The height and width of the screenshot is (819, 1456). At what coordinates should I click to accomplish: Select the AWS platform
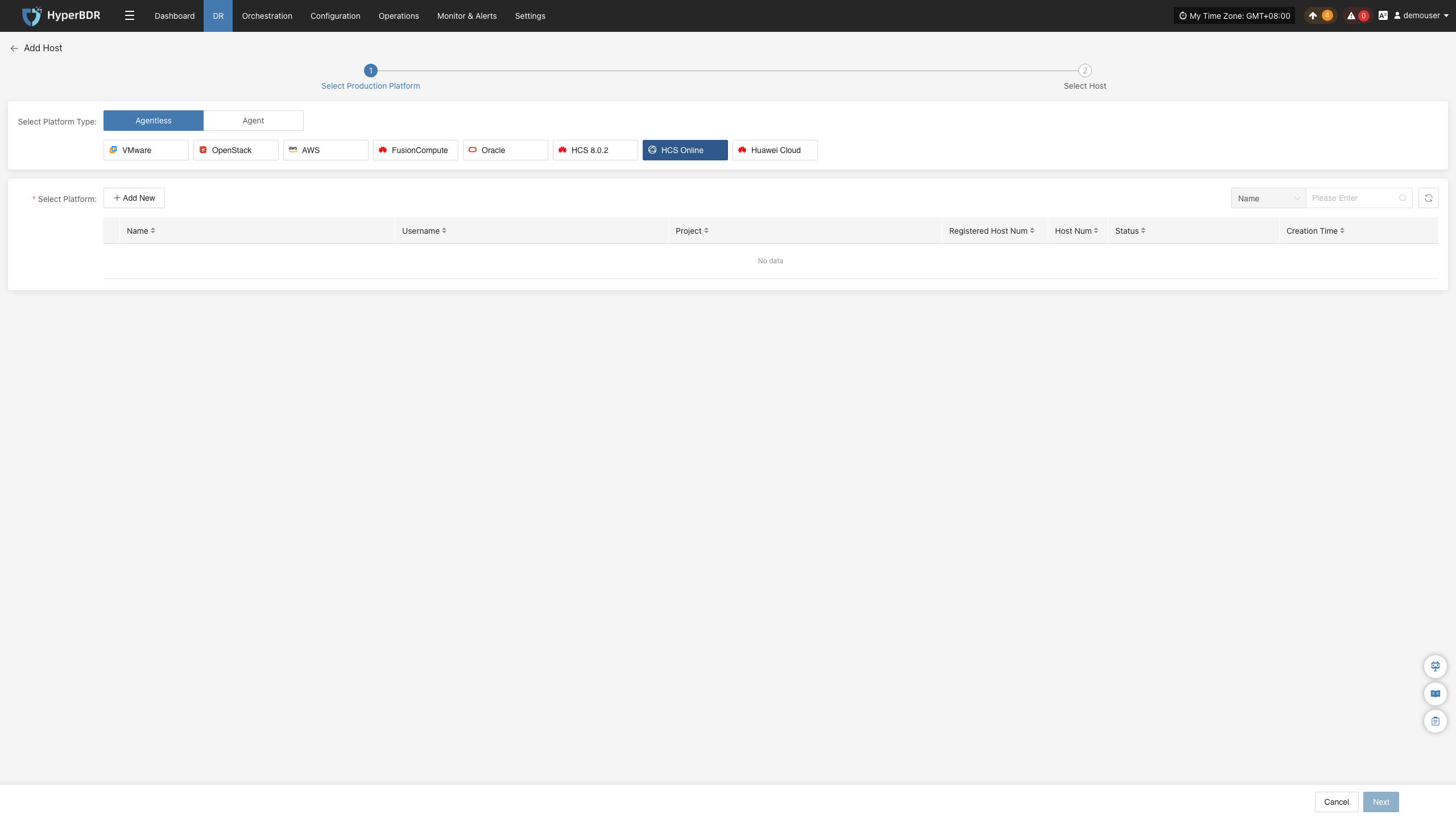click(326, 150)
